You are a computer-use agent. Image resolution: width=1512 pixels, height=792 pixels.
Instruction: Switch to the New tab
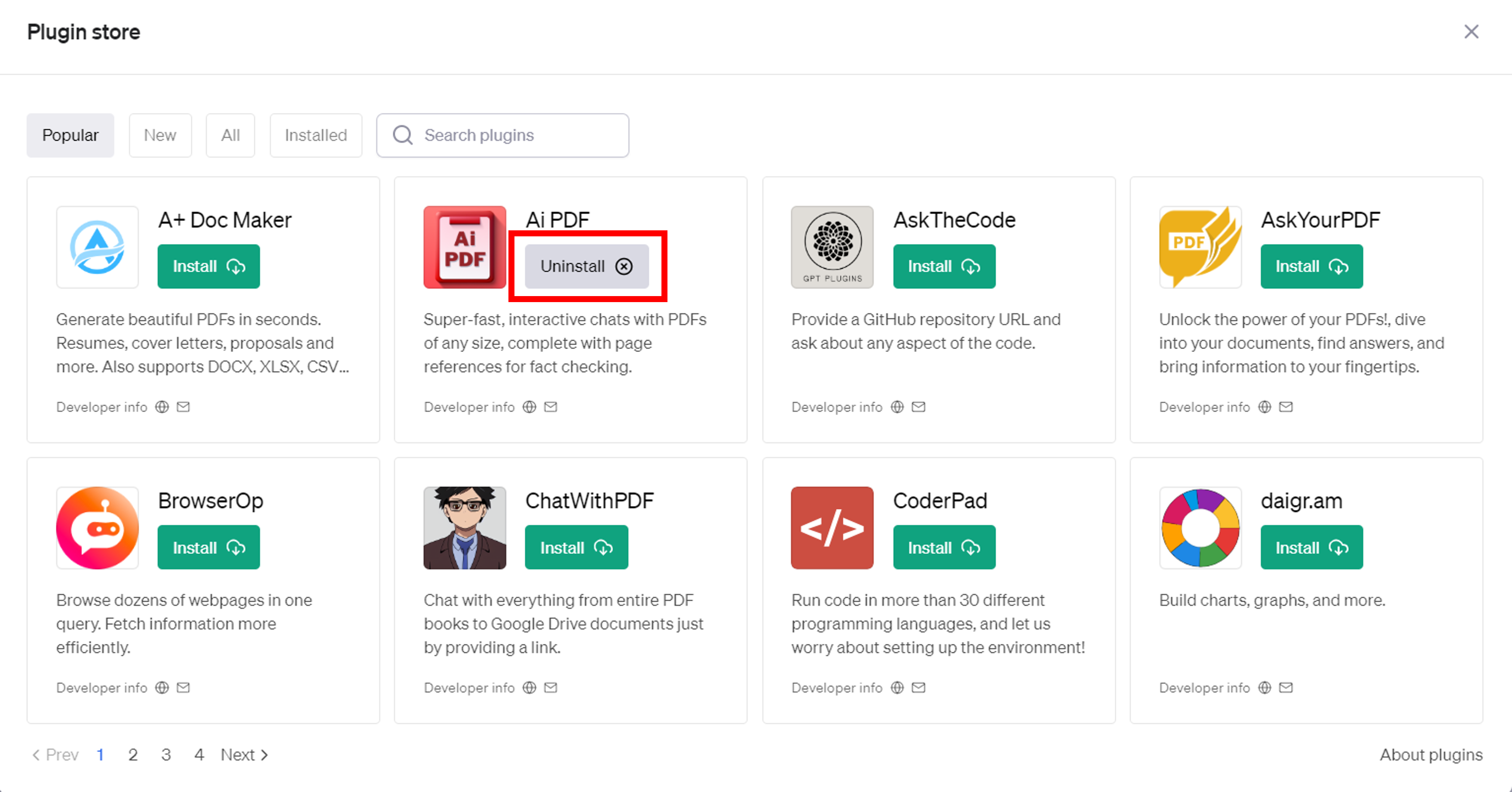tap(160, 135)
